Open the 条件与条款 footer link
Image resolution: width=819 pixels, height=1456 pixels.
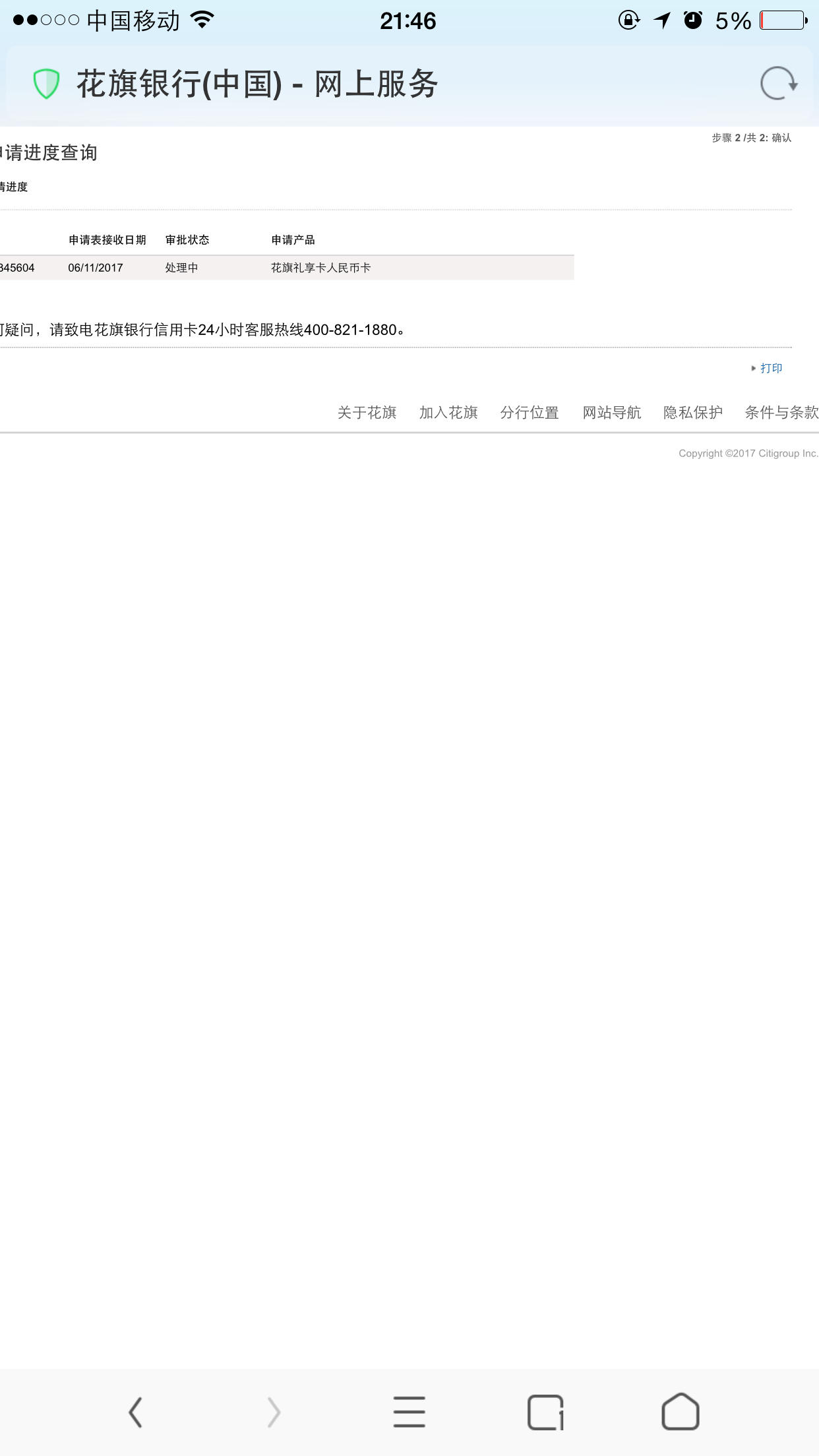(x=782, y=413)
